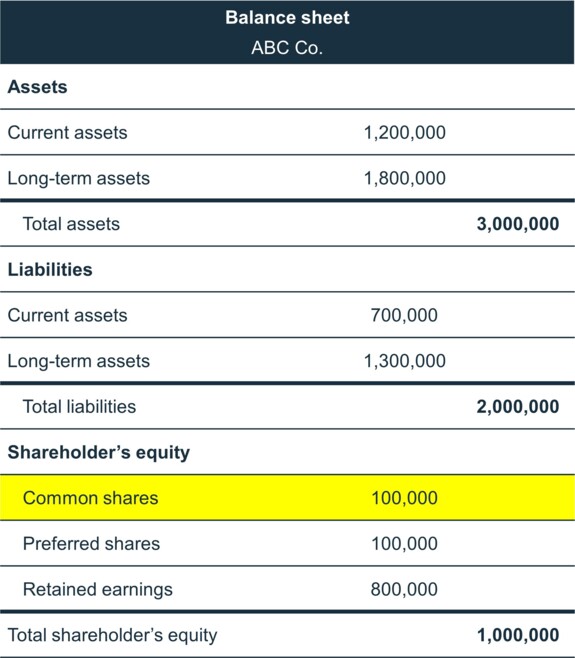Click Total shareholder's equity amount 1,000,000
The width and height of the screenshot is (575, 658).
[518, 635]
